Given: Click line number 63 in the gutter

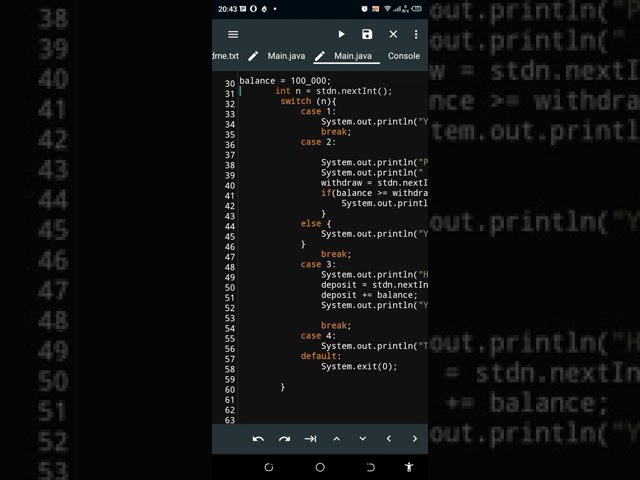Looking at the screenshot, I should coord(230,420).
